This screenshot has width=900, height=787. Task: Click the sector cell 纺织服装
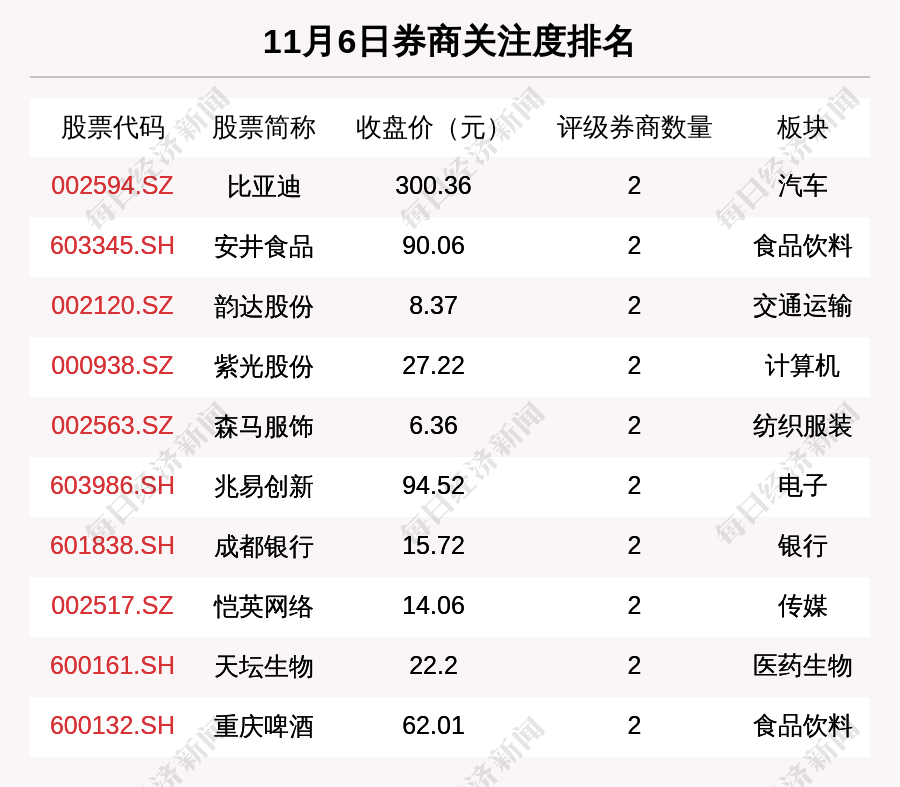click(802, 426)
